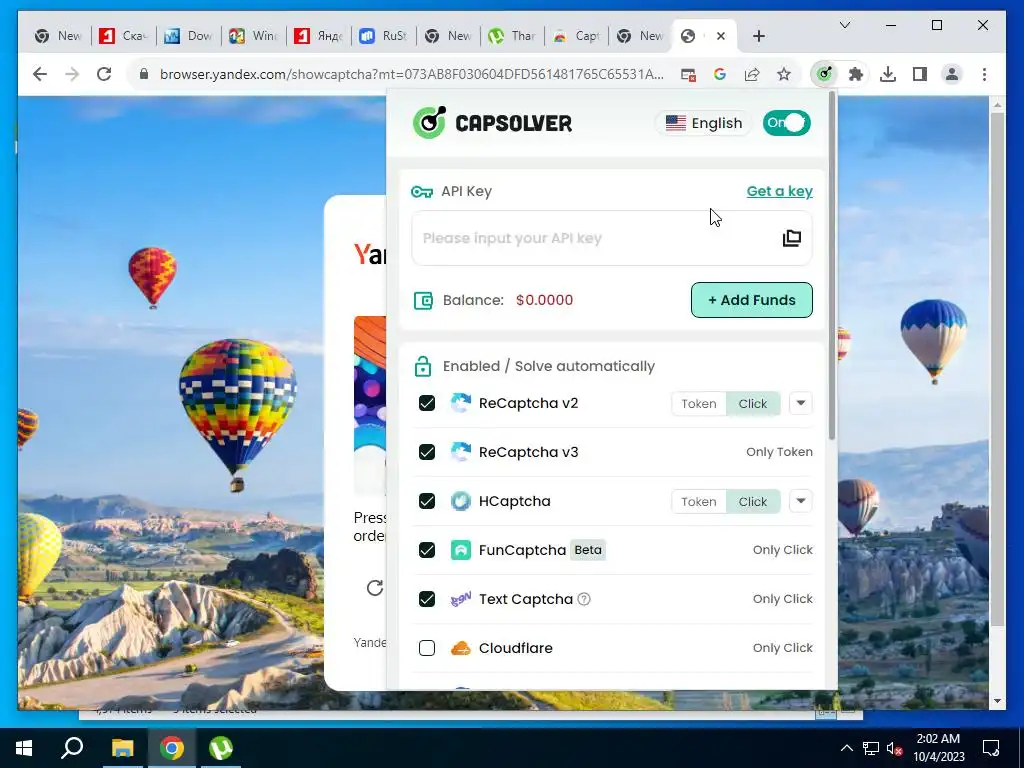Uncheck the Text Captcha checkbox
This screenshot has width=1024, height=768.
426,599
